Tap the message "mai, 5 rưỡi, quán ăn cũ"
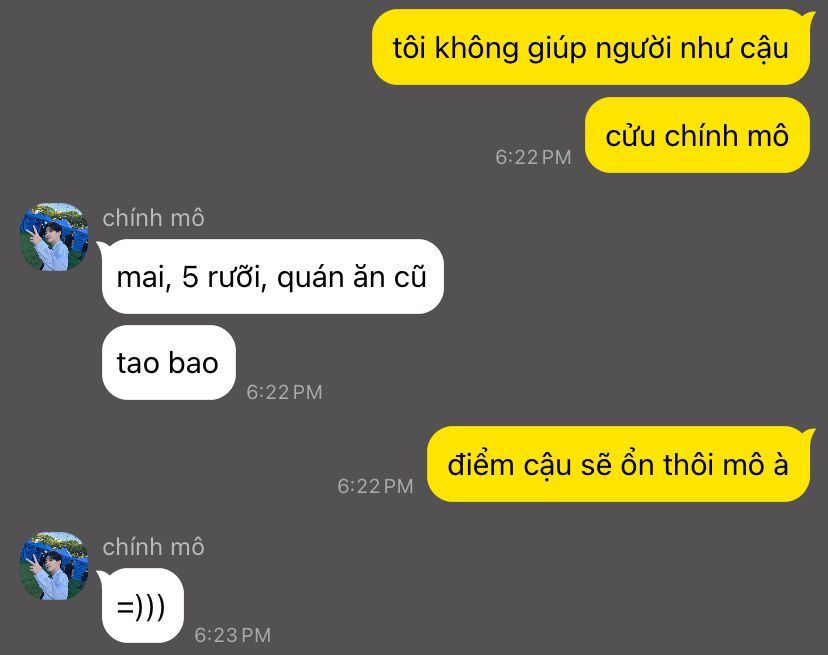The width and height of the screenshot is (828, 655). 272,276
